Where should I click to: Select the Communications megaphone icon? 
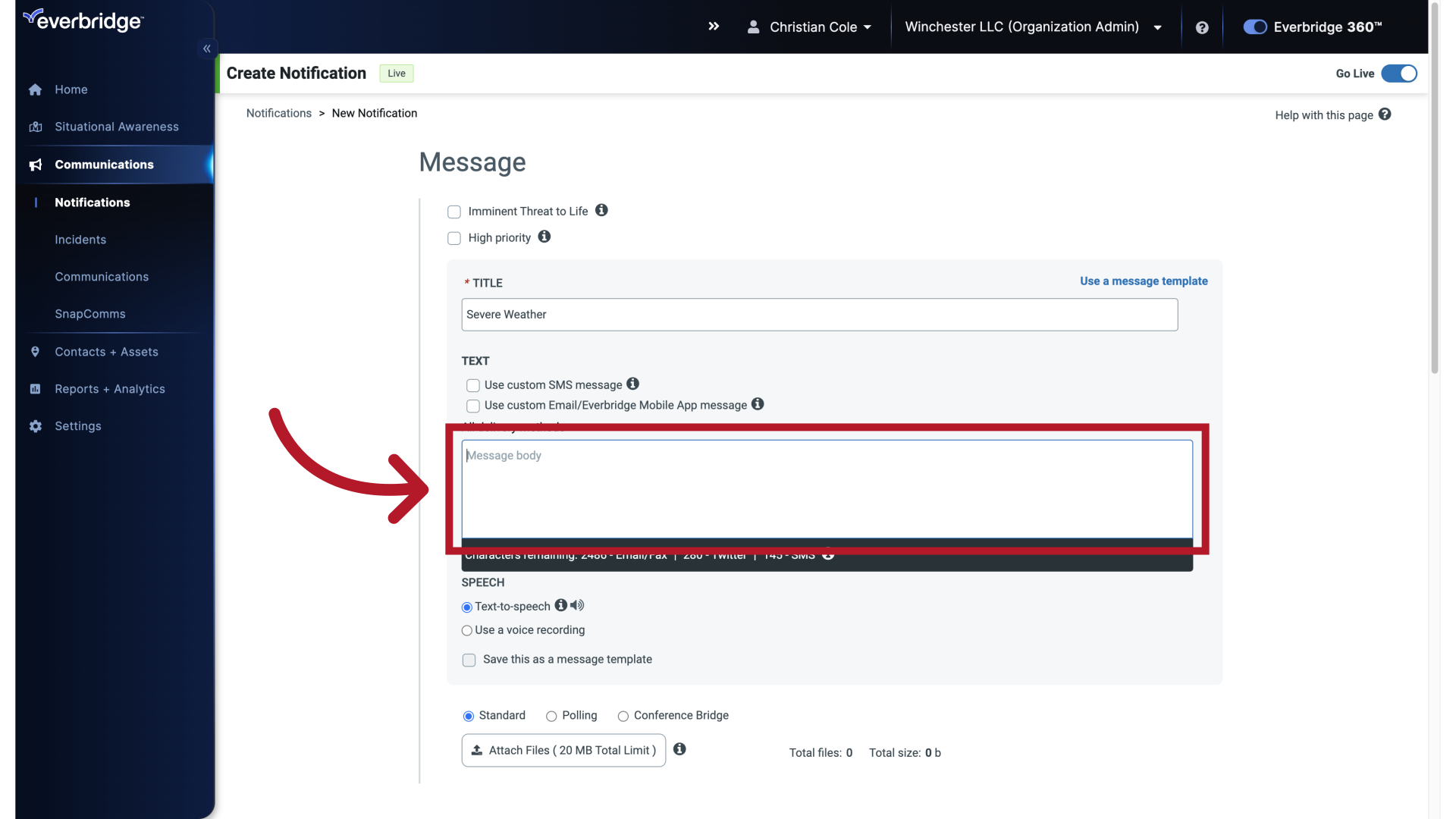point(36,165)
